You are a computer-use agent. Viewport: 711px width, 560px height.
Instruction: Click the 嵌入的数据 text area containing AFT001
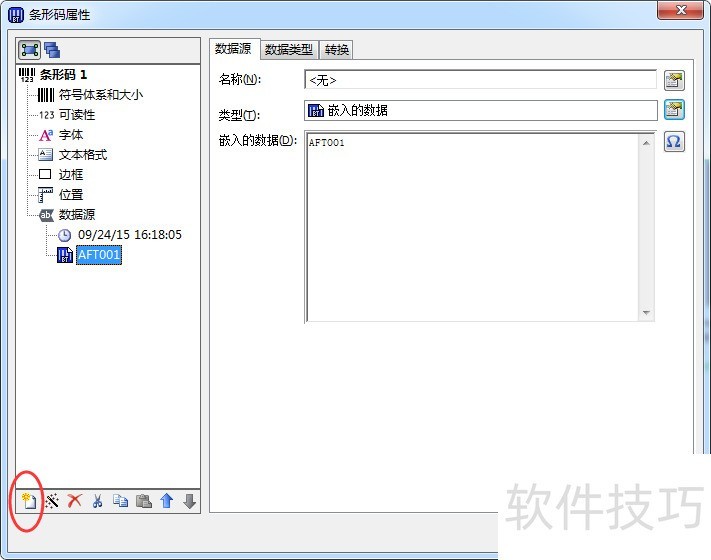tap(480, 226)
